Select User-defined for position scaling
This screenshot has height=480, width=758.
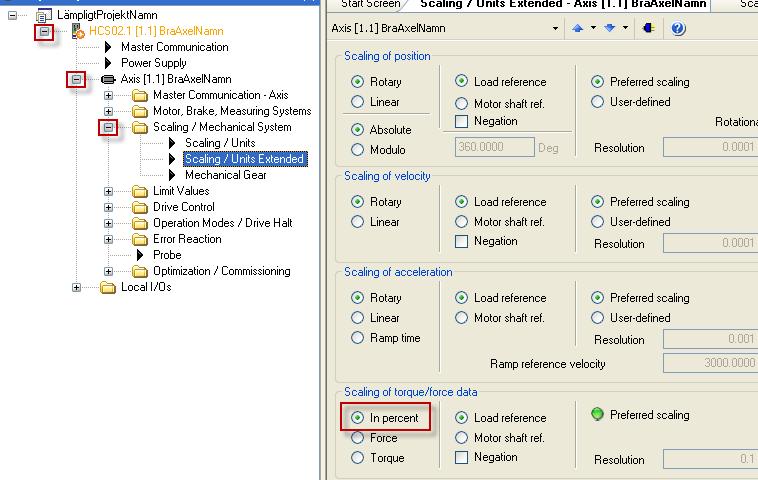(x=598, y=102)
